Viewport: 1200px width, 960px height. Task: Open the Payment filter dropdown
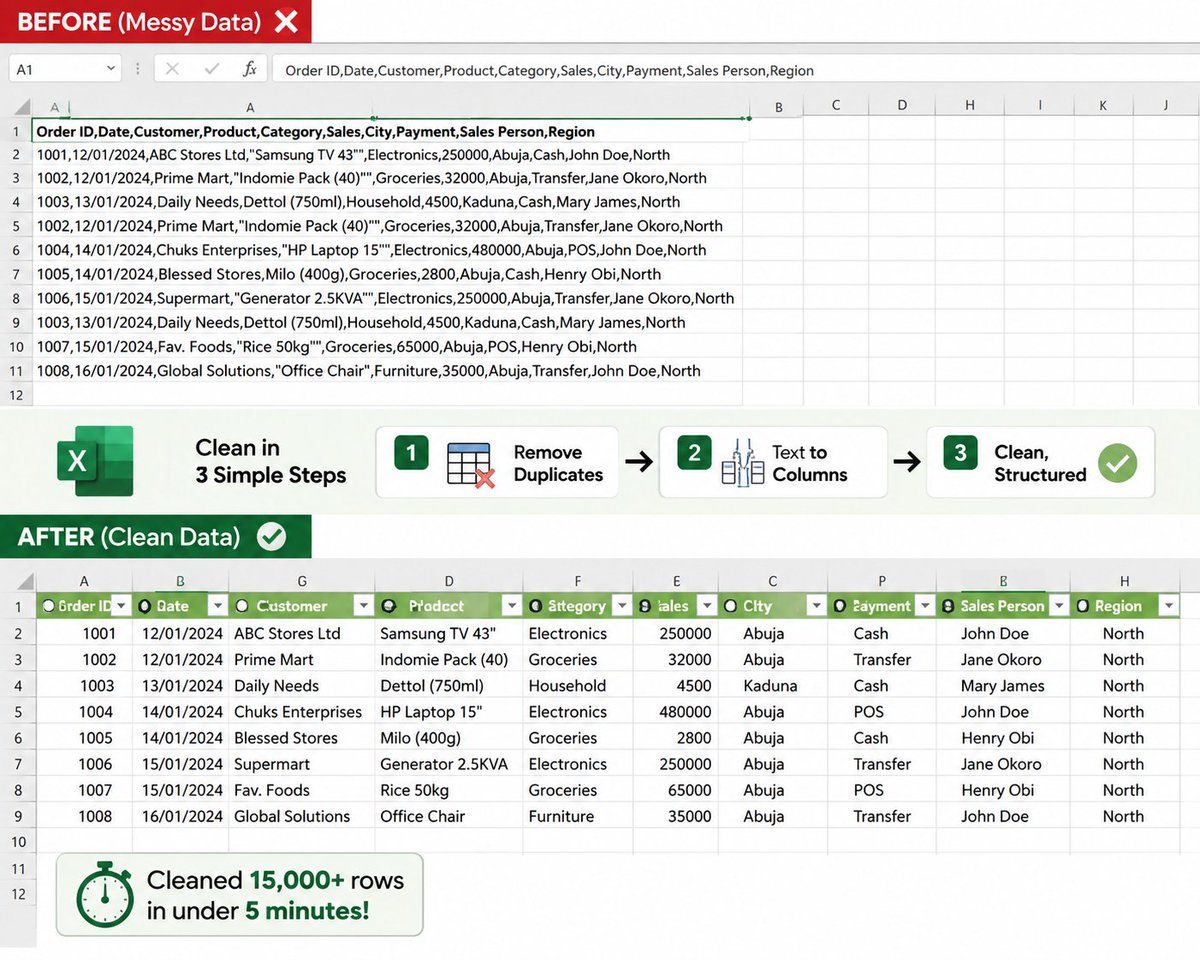pos(926,606)
